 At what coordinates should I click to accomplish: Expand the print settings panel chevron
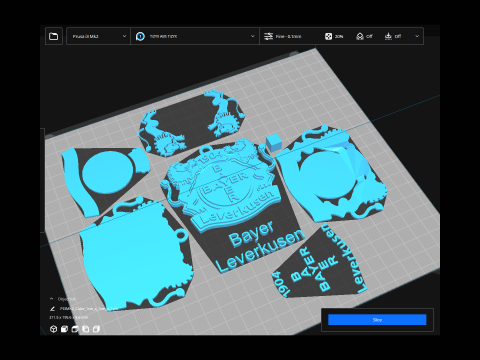[417, 36]
